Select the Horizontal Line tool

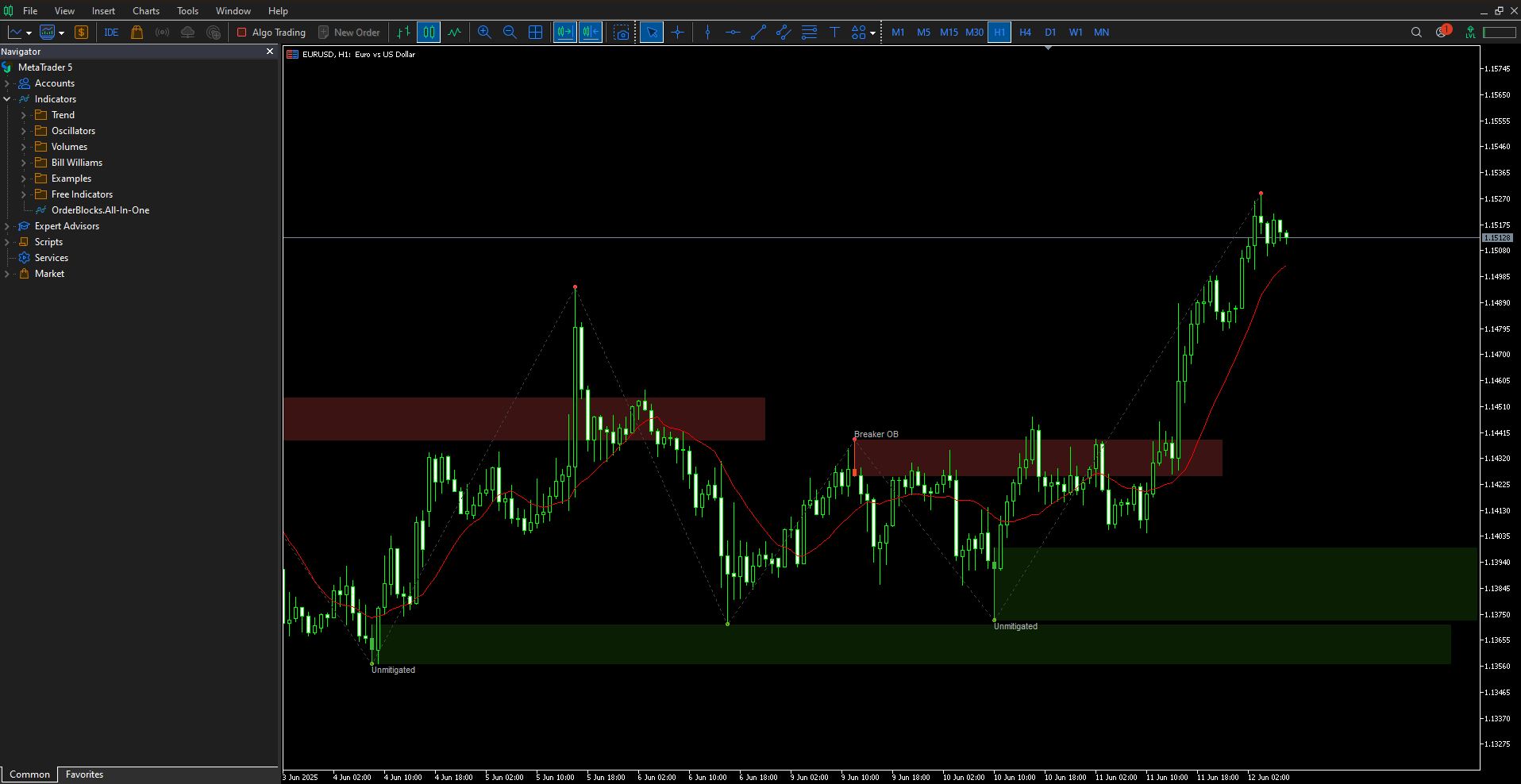click(x=733, y=32)
